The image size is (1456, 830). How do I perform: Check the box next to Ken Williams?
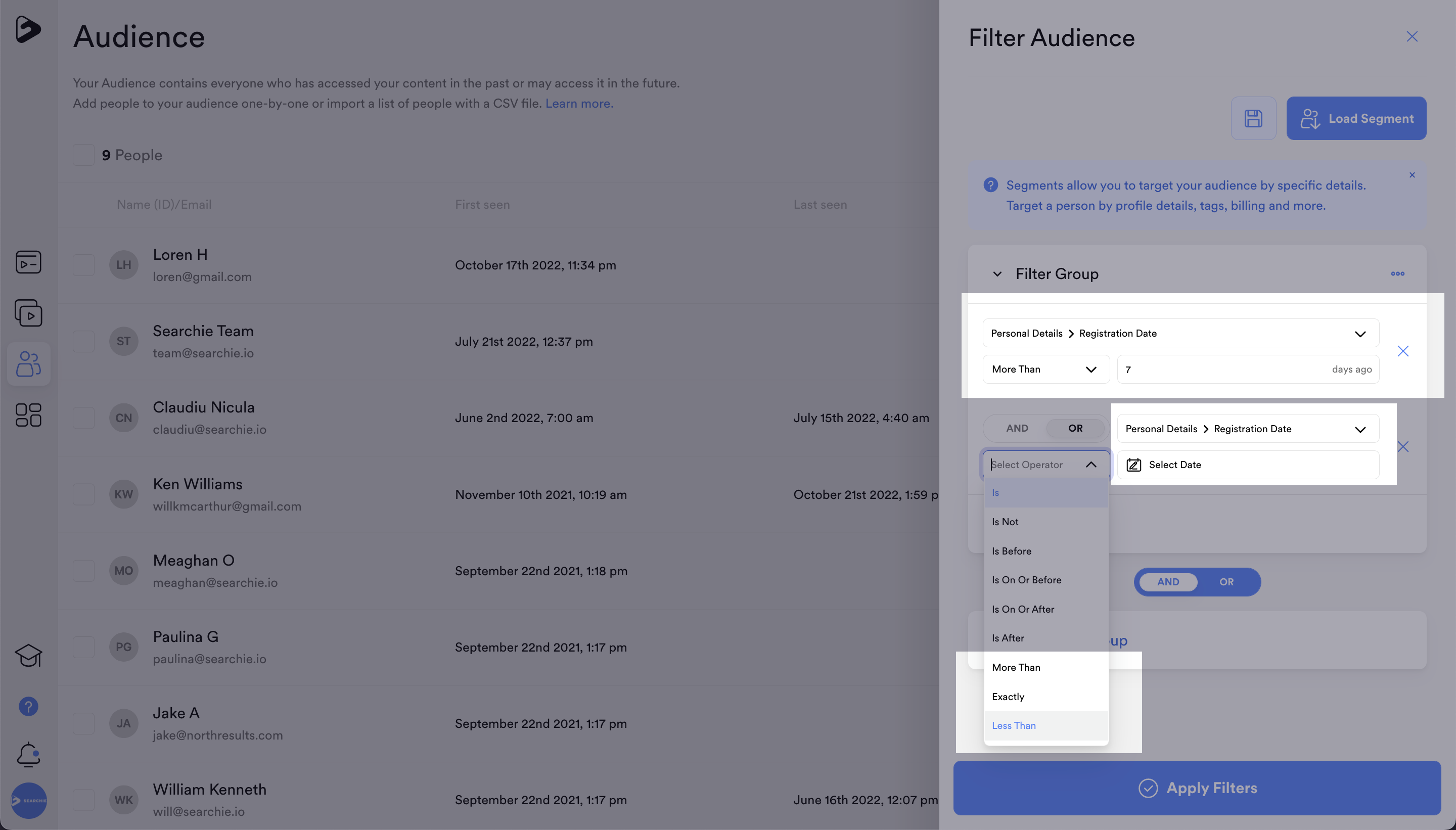[83, 494]
